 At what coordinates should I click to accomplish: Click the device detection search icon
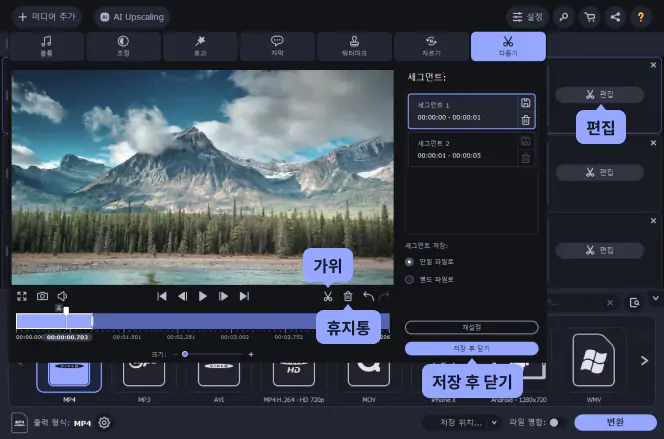(x=634, y=303)
